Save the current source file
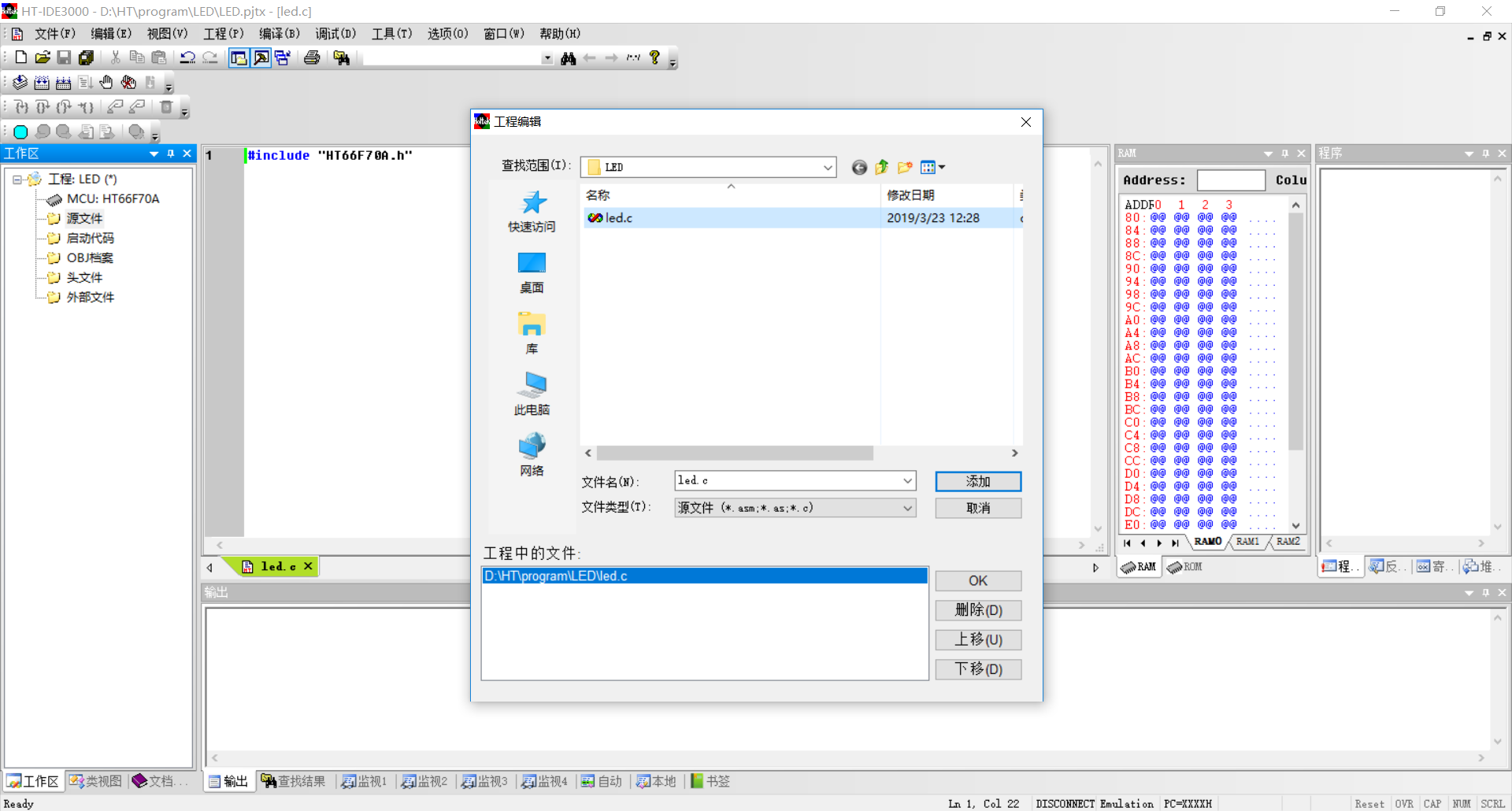The width and height of the screenshot is (1512, 811). click(64, 57)
